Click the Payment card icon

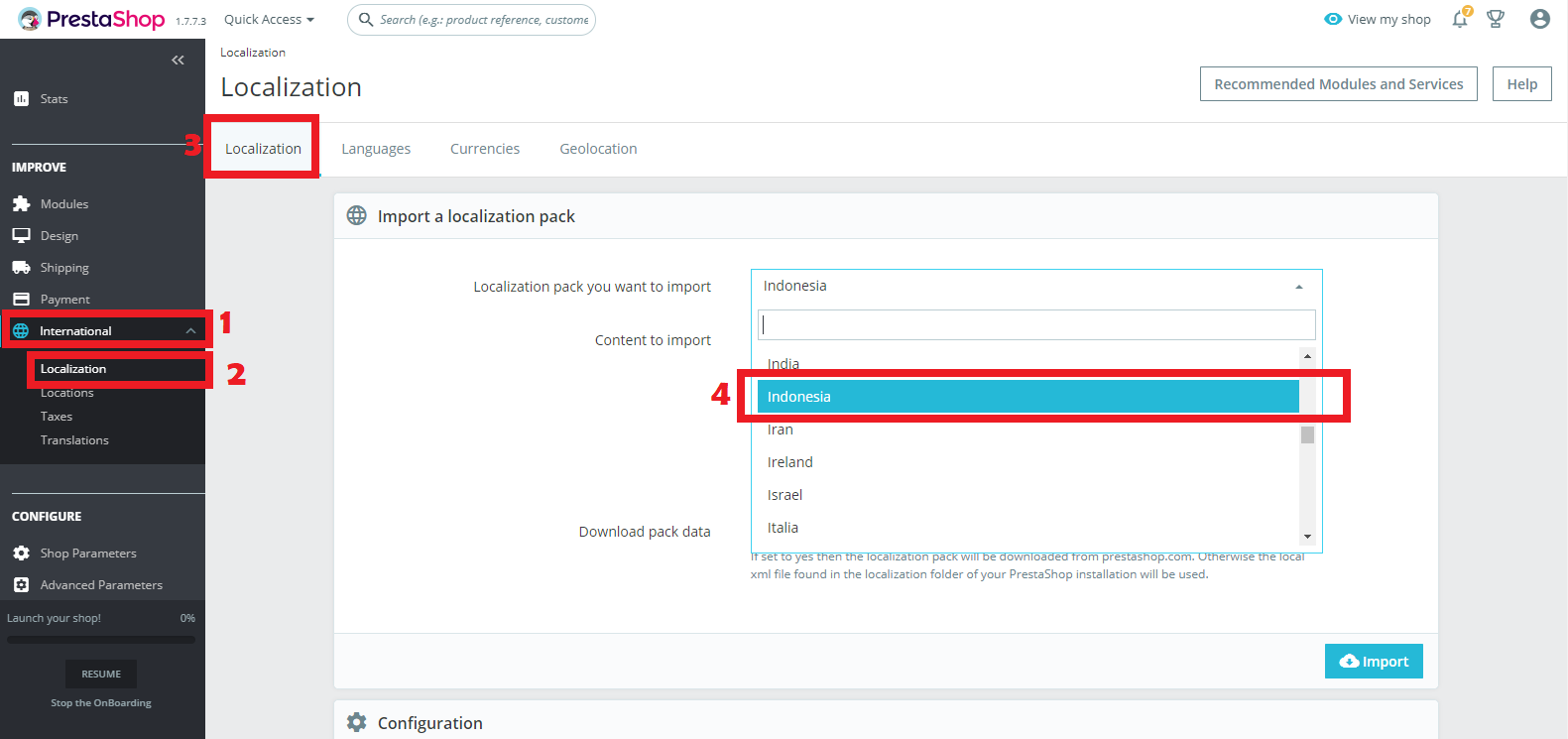[21, 299]
